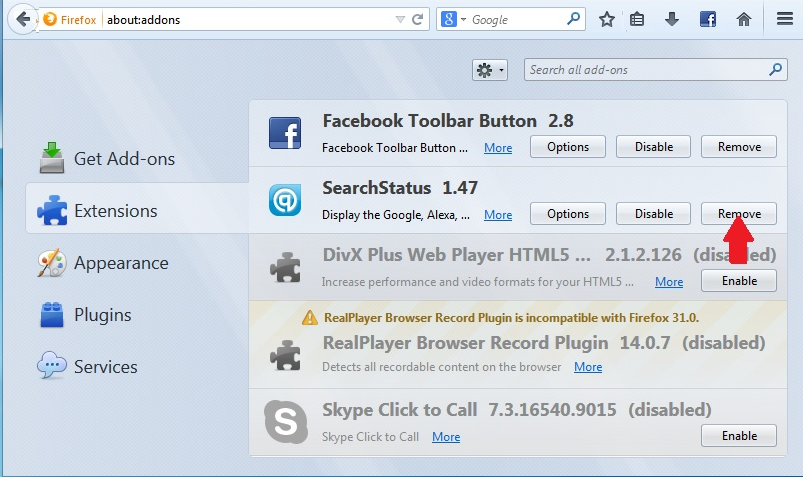The width and height of the screenshot is (803, 477).
Task: Bookmark this page with the star icon
Action: click(606, 19)
